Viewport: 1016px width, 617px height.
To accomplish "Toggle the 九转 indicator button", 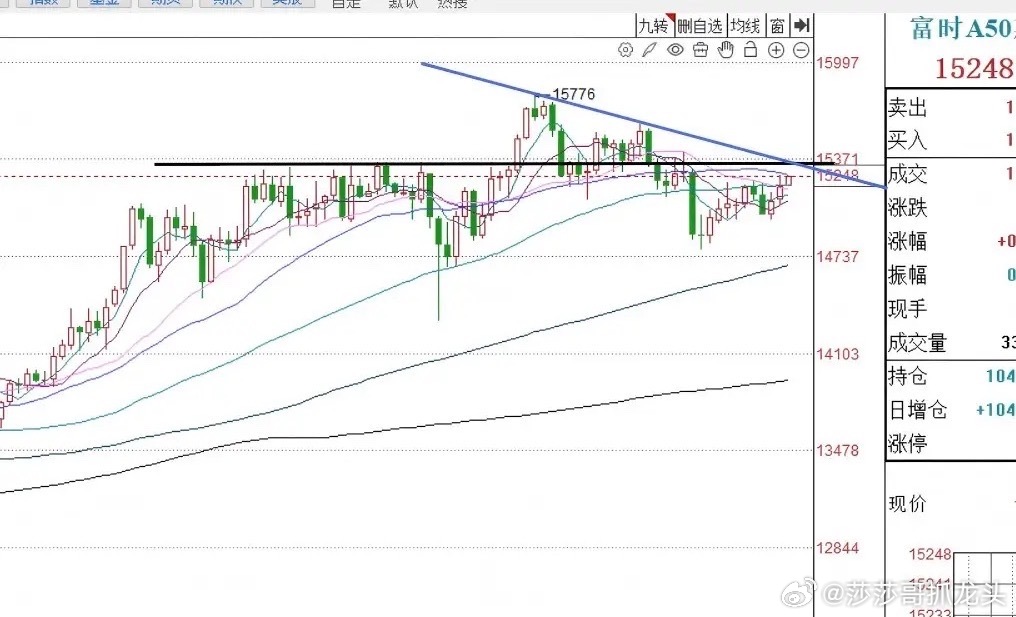I will [655, 26].
